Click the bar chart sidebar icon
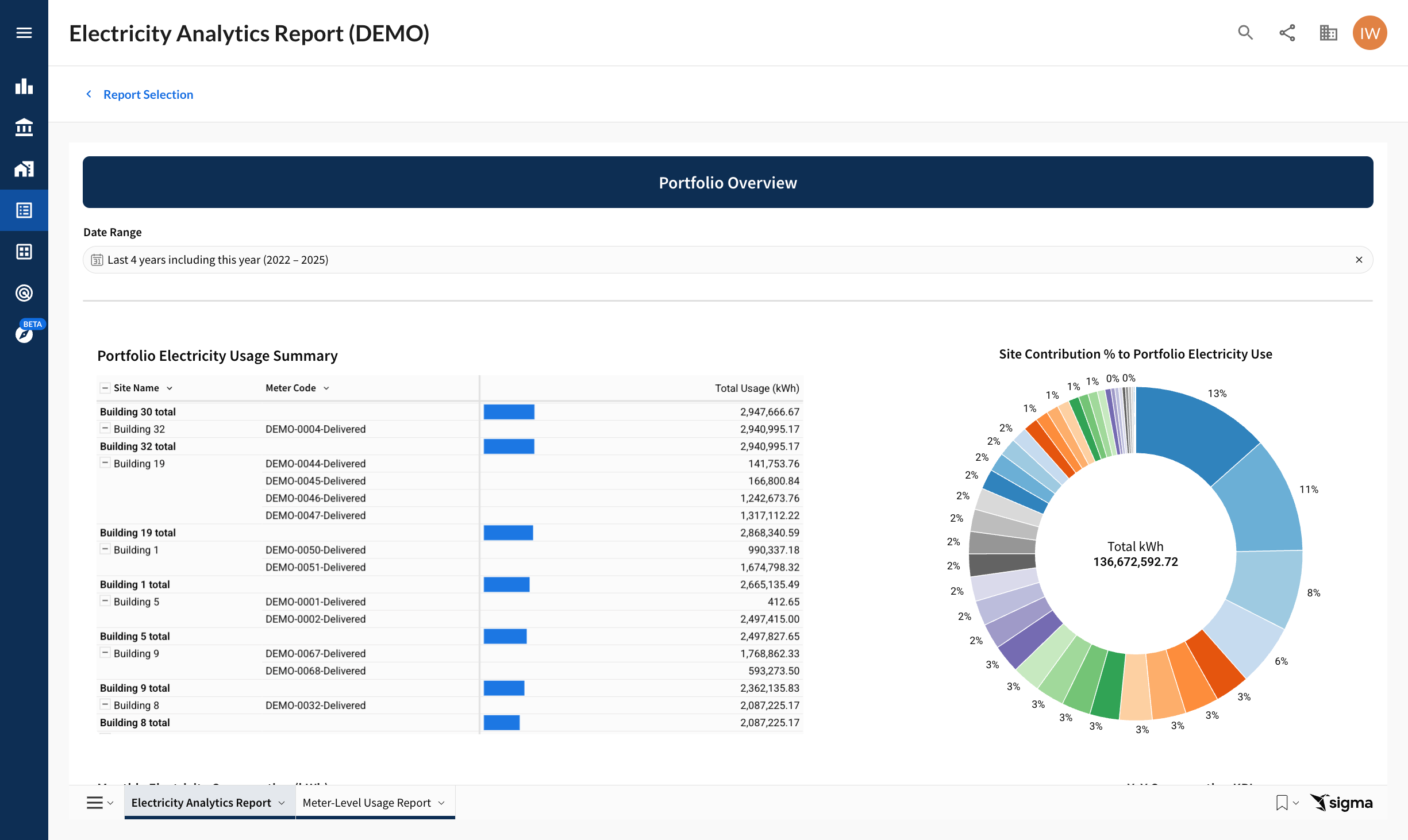 coord(24,86)
